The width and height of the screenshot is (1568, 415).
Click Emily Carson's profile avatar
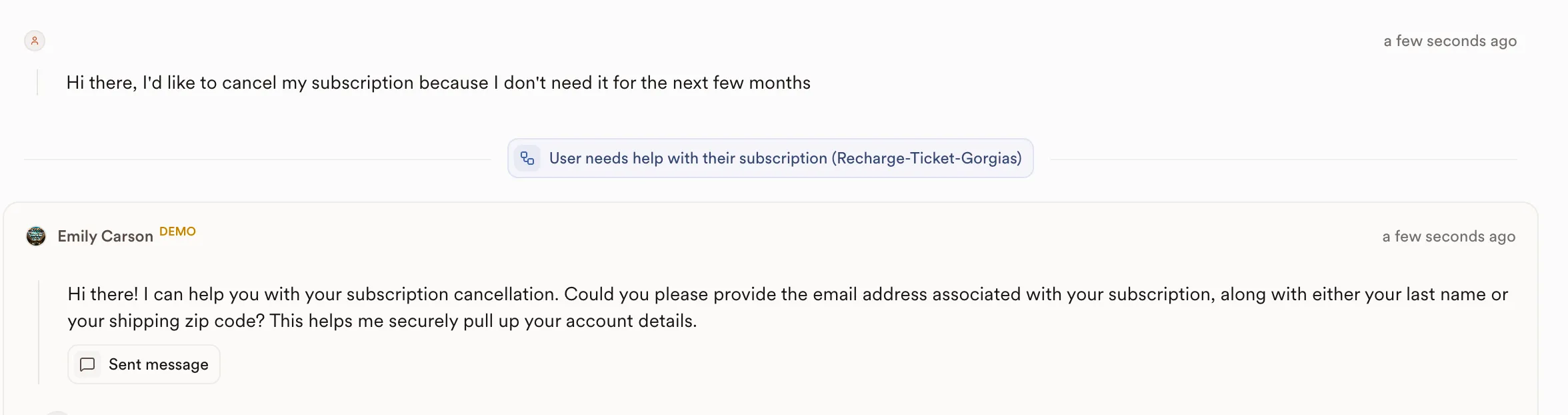tap(36, 236)
